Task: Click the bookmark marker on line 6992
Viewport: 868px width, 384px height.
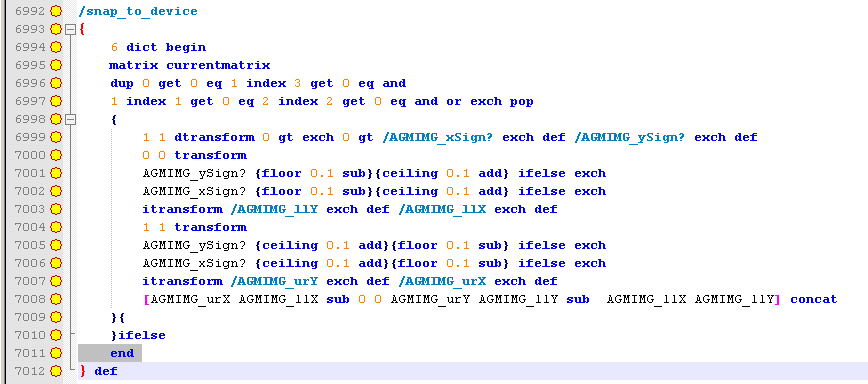Action: click(56, 11)
